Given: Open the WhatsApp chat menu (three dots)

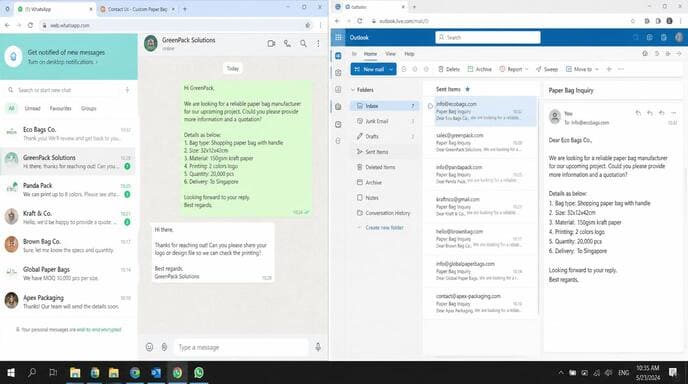Looking at the screenshot, I should [x=318, y=43].
